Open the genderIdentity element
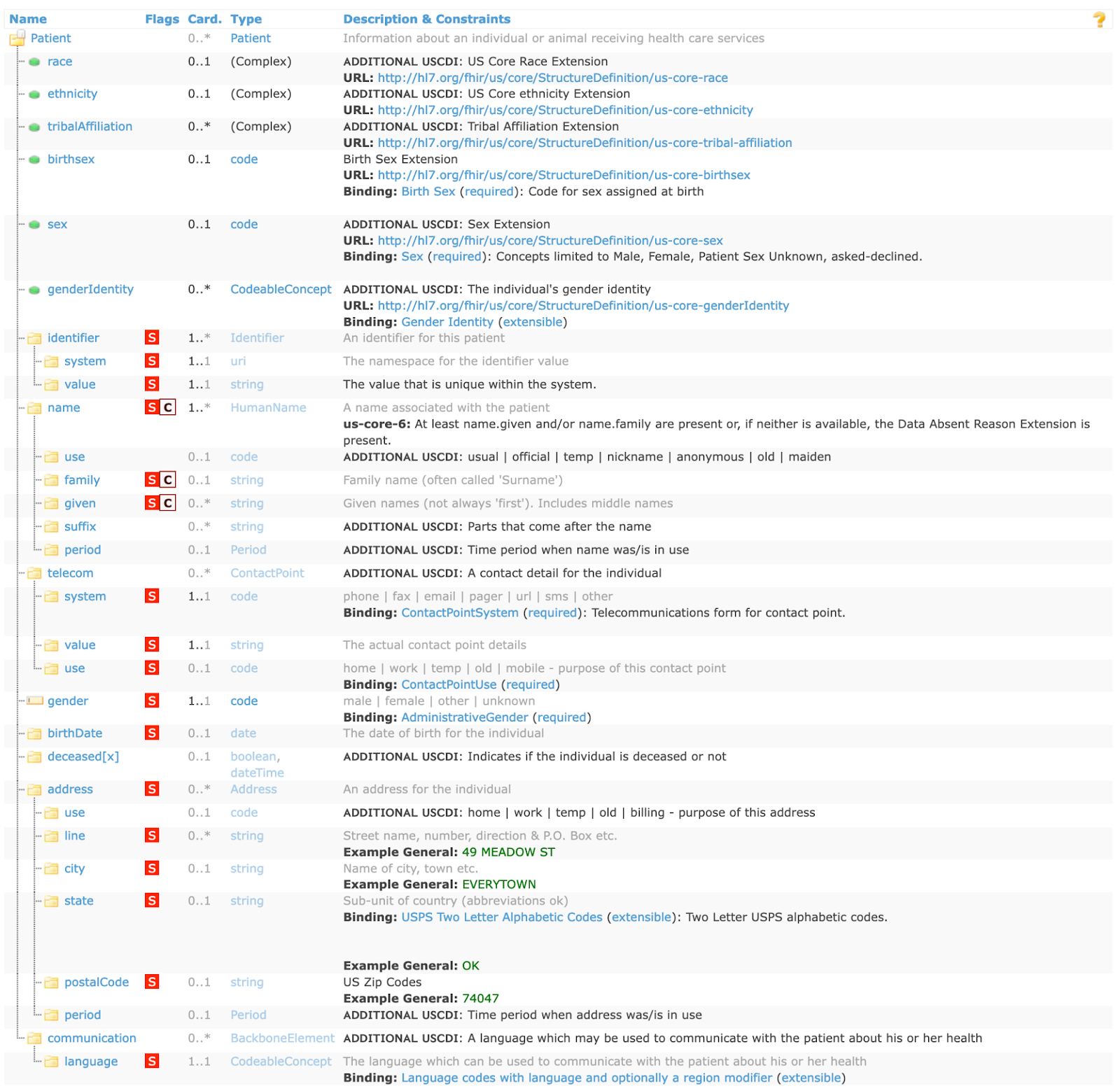The image size is (1120, 1091). [90, 290]
